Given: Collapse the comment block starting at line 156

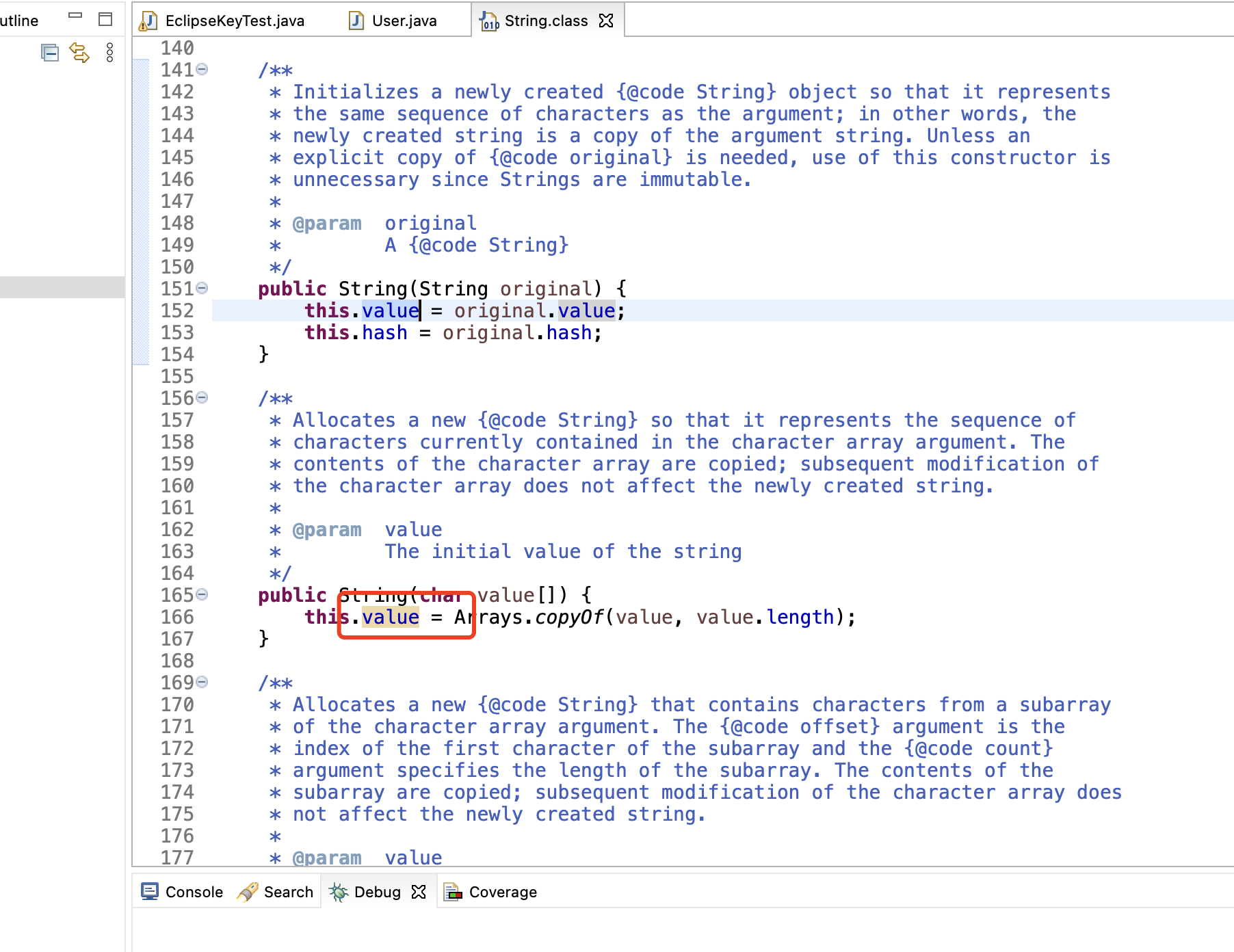Looking at the screenshot, I should coord(202,397).
